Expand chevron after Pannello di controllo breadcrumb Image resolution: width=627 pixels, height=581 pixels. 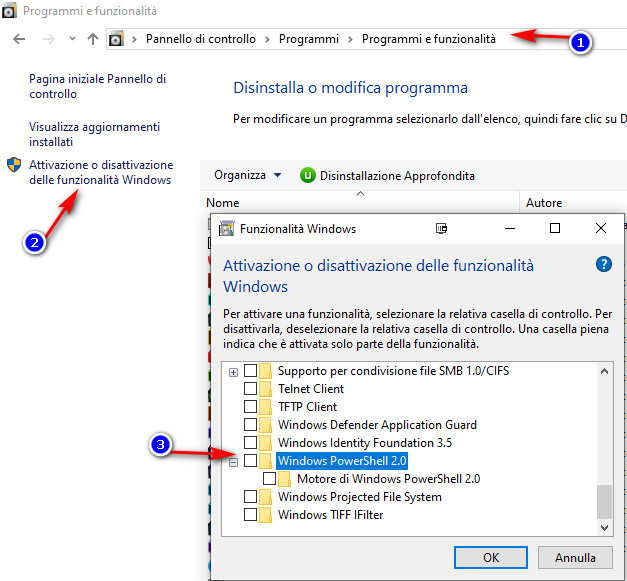point(267,39)
